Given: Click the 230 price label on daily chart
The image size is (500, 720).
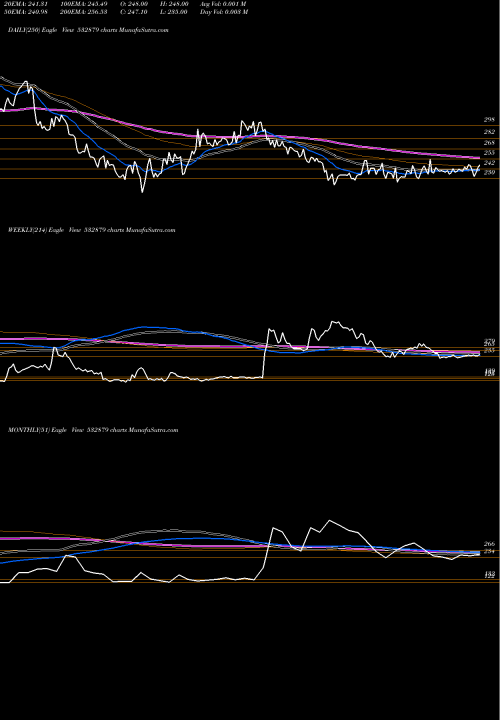Looking at the screenshot, I should click(x=489, y=172).
